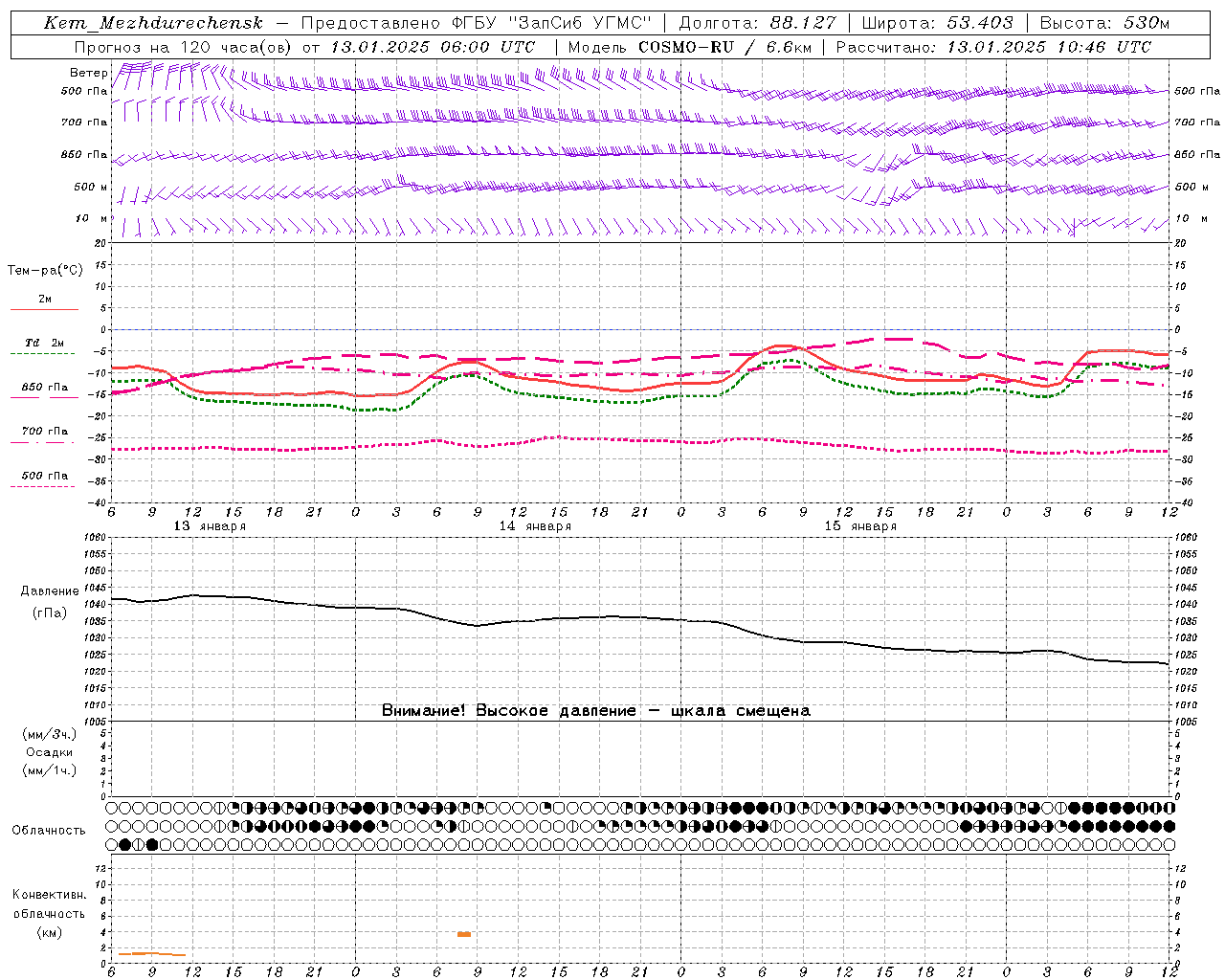Screen dimensions: 1225x980
Task: Click the 13 января date label
Action: pyautogui.click(x=210, y=526)
